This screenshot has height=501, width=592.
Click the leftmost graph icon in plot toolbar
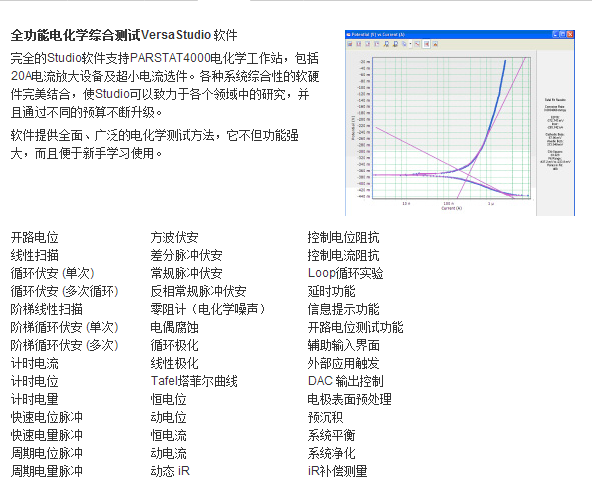(350, 44)
